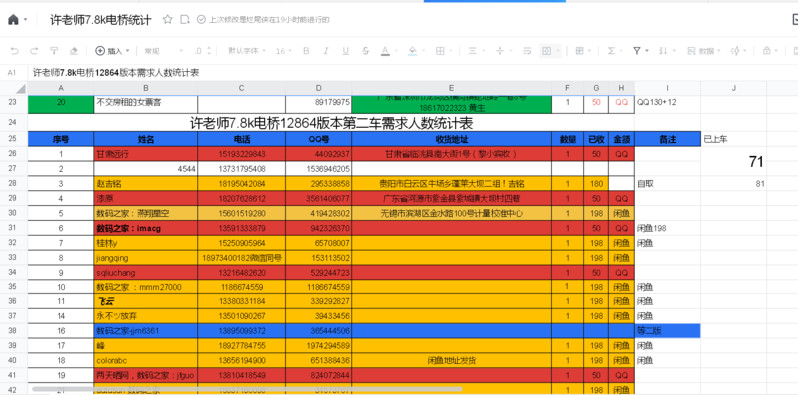Toggle strikethrough formatting
Image resolution: width=798 pixels, height=395 pixels.
pos(365,51)
